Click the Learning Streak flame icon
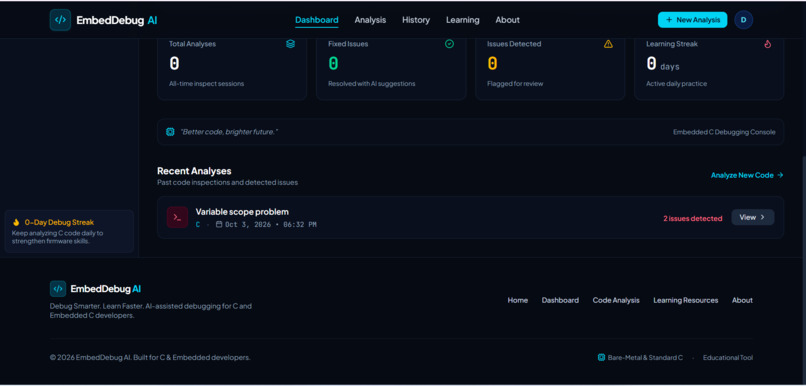Image resolution: width=806 pixels, height=386 pixels. [x=767, y=44]
